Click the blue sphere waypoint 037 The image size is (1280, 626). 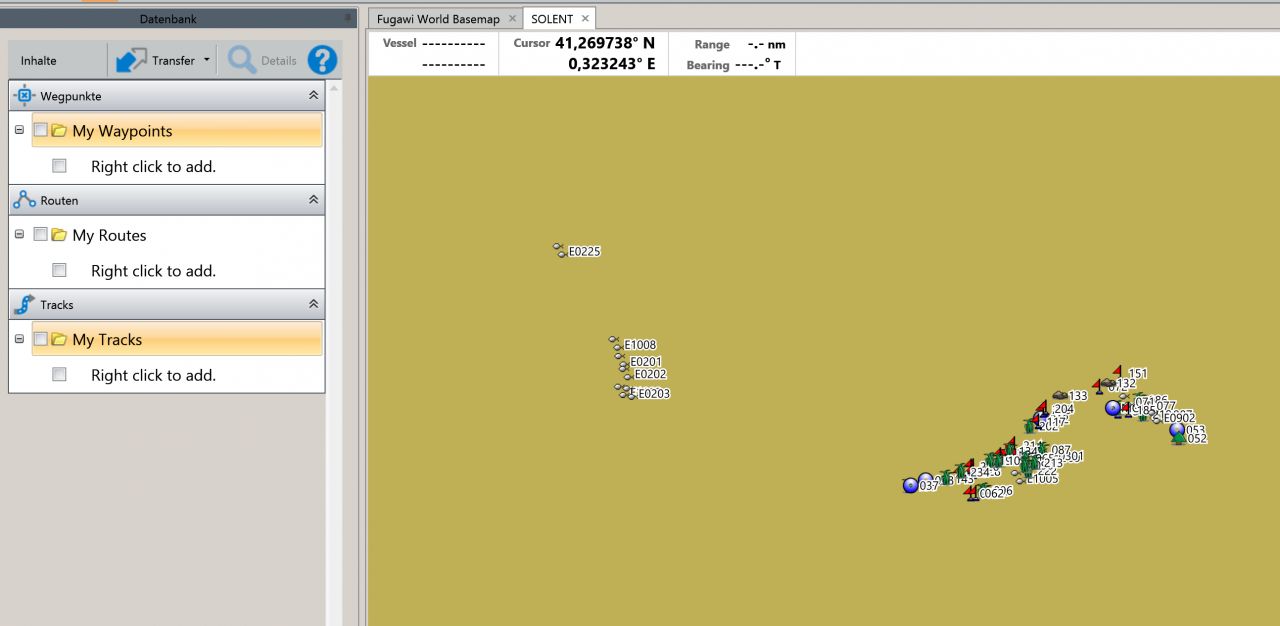tap(910, 486)
